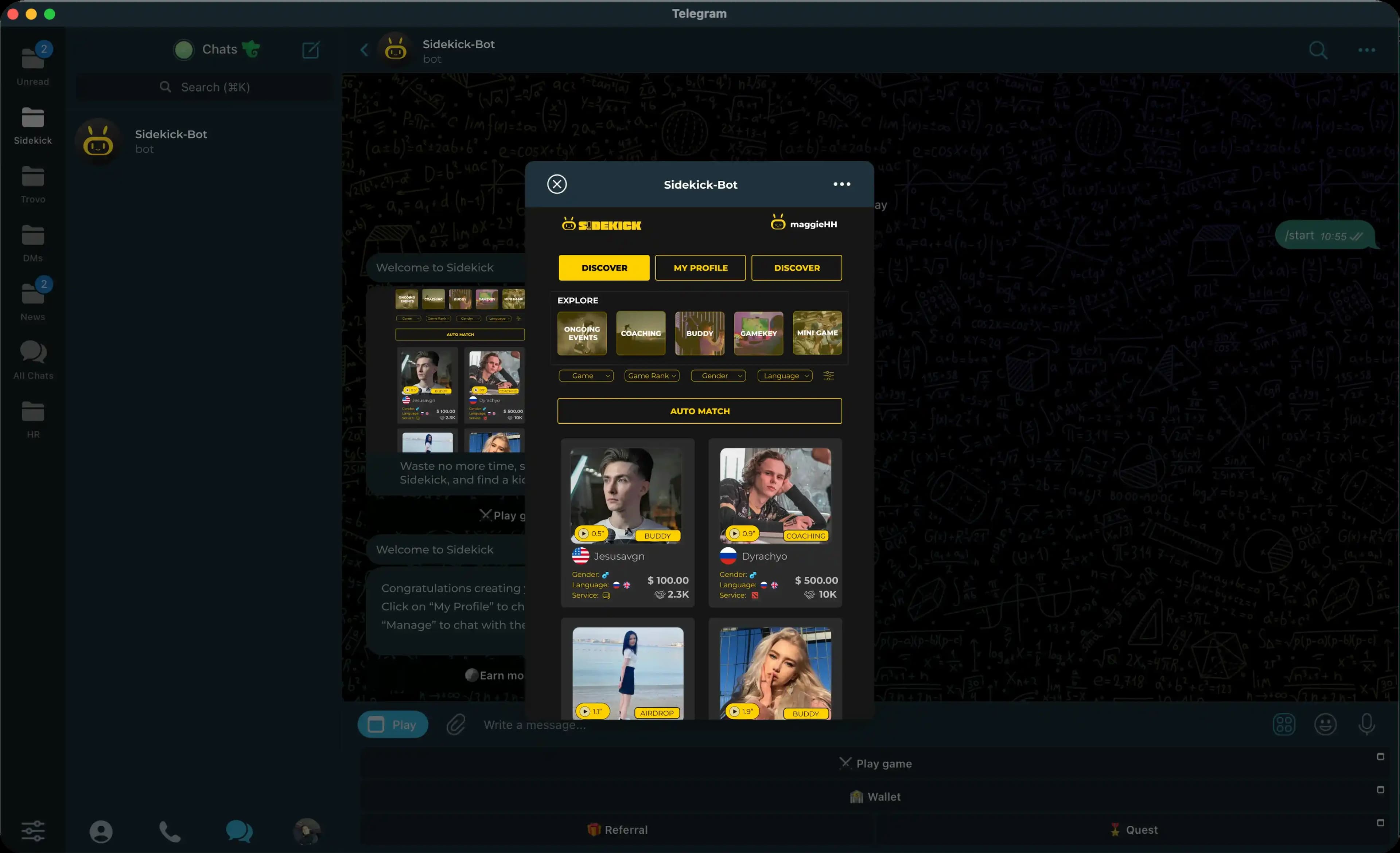Open Buddy explore tile
The width and height of the screenshot is (1400, 853).
click(699, 333)
